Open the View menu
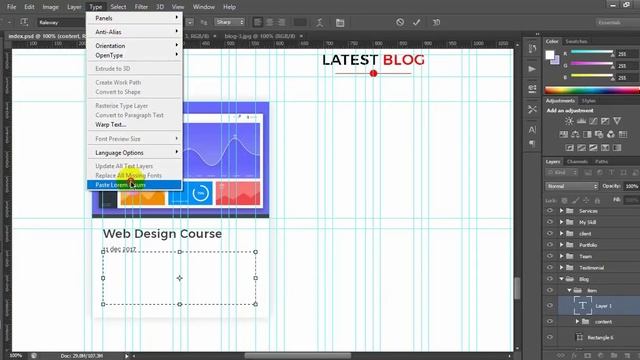This screenshot has width=640, height=360. [178, 7]
